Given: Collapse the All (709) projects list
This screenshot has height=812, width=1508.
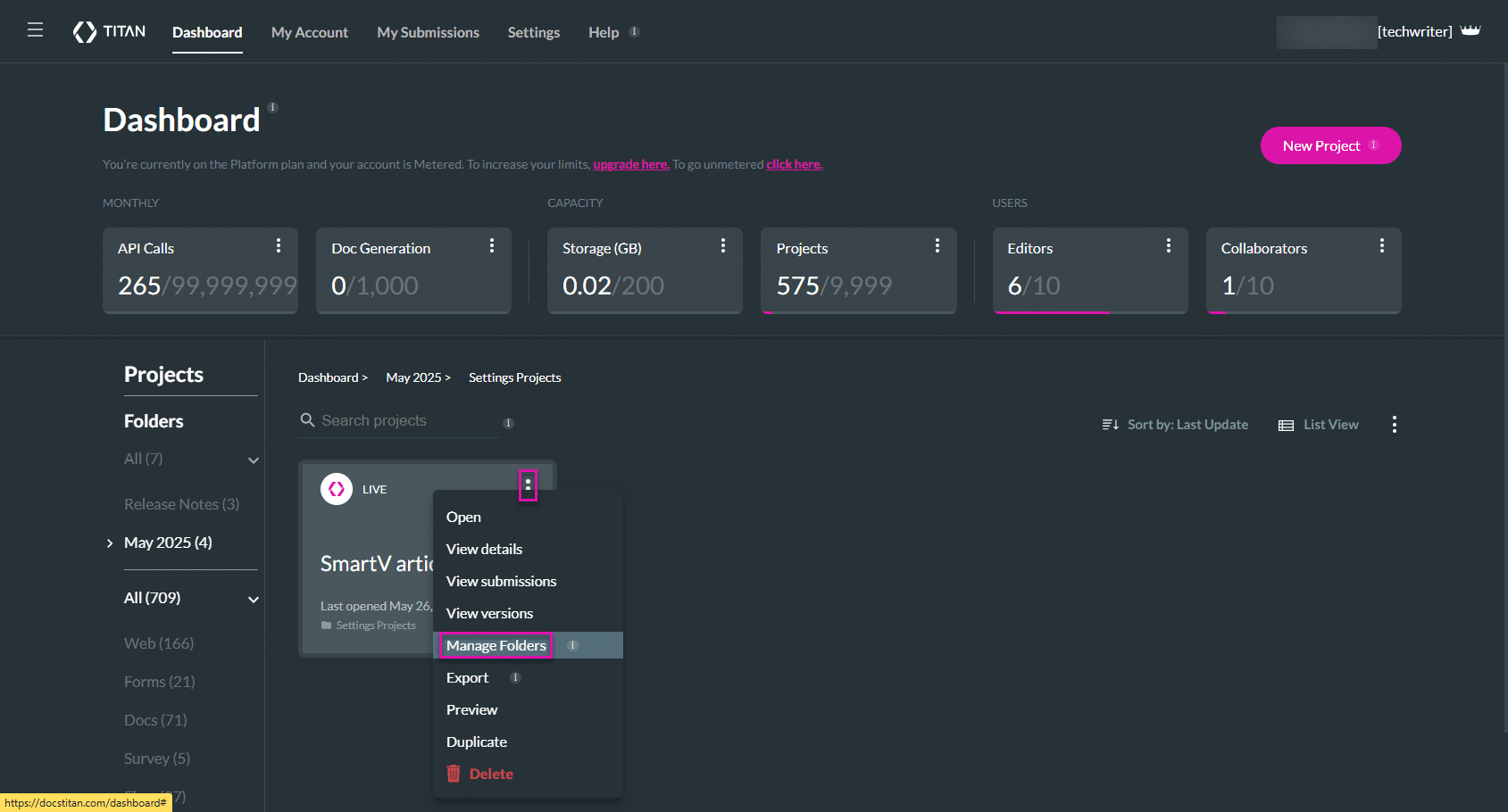Looking at the screenshot, I should [254, 600].
